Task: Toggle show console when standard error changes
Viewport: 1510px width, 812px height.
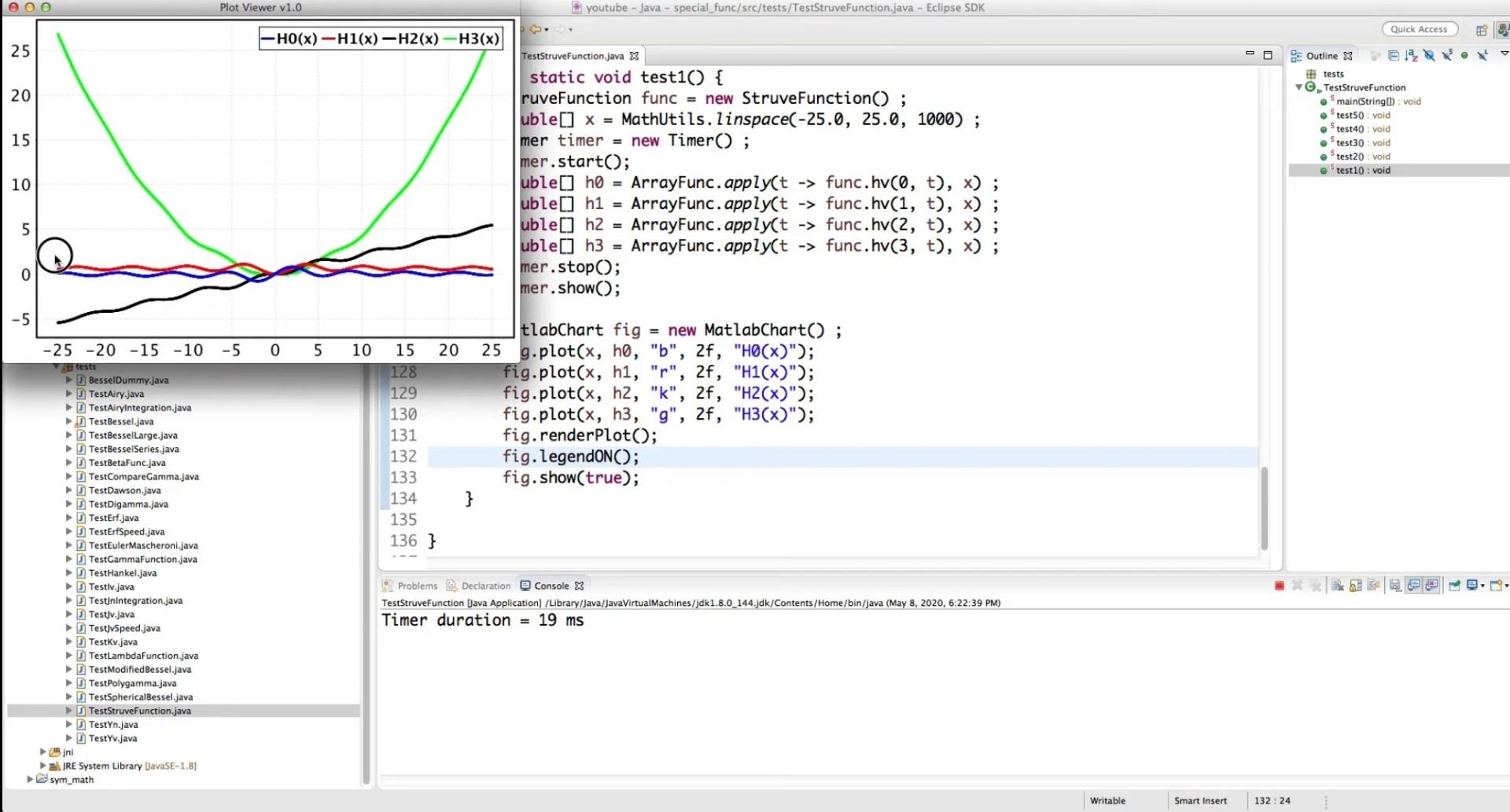Action: coord(1431,586)
